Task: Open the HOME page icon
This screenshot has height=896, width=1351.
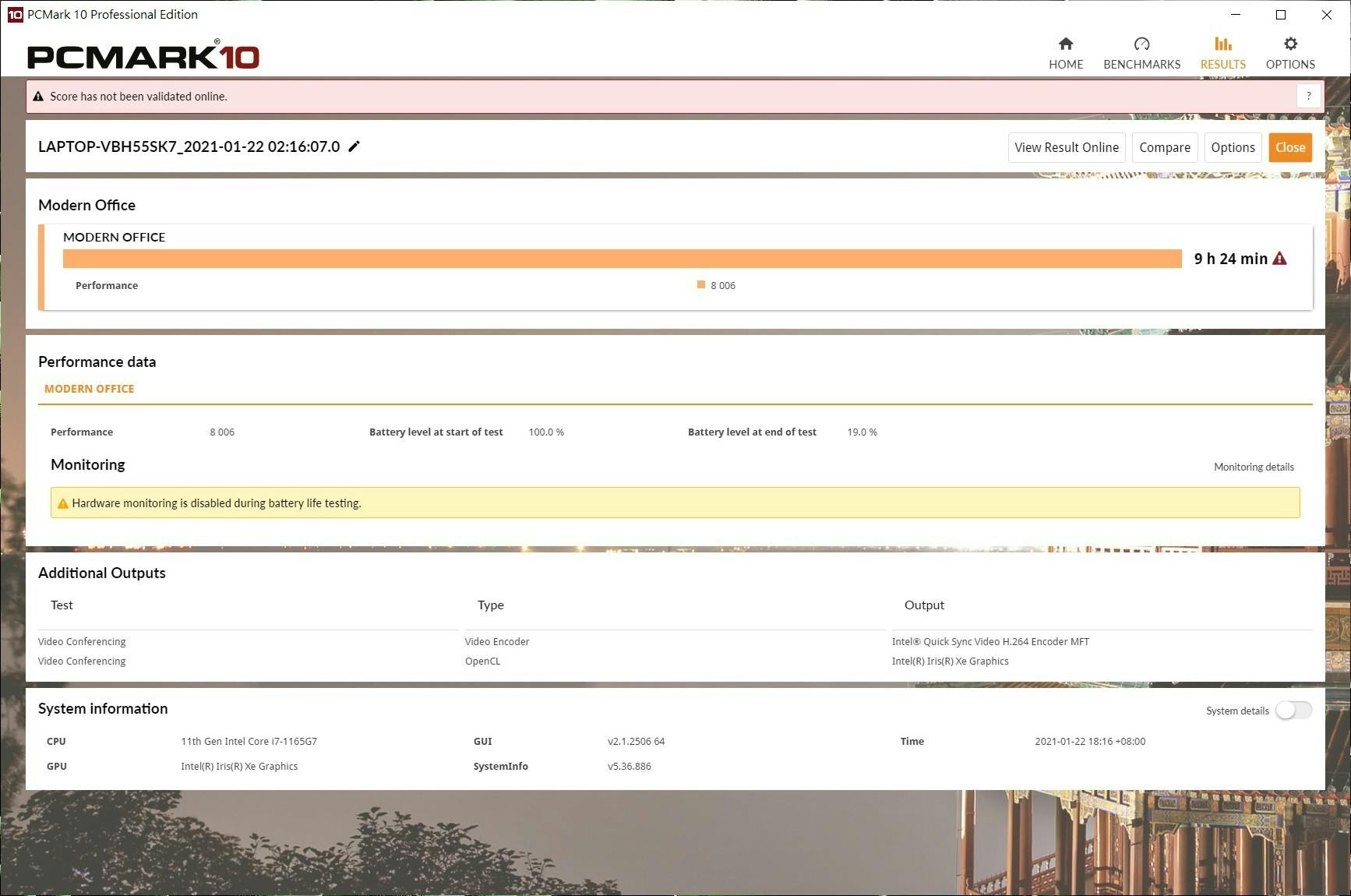Action: 1065,44
